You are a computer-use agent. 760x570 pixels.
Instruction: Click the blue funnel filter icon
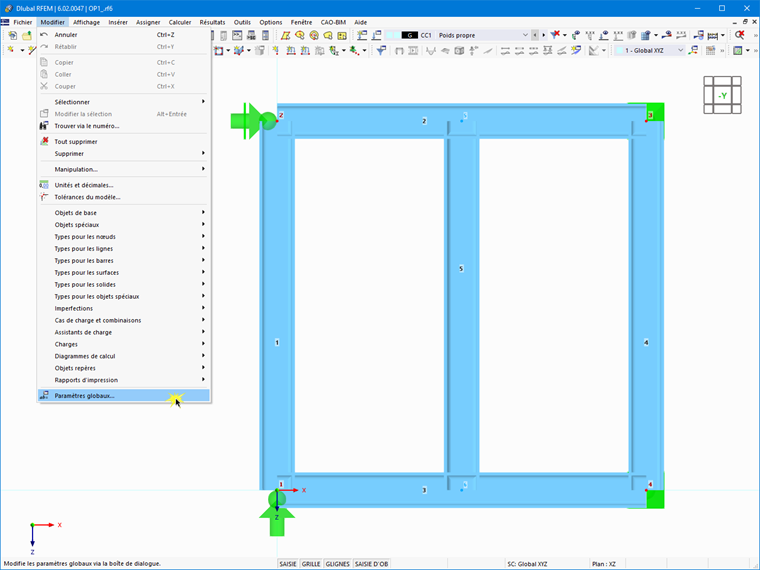[x=381, y=50]
